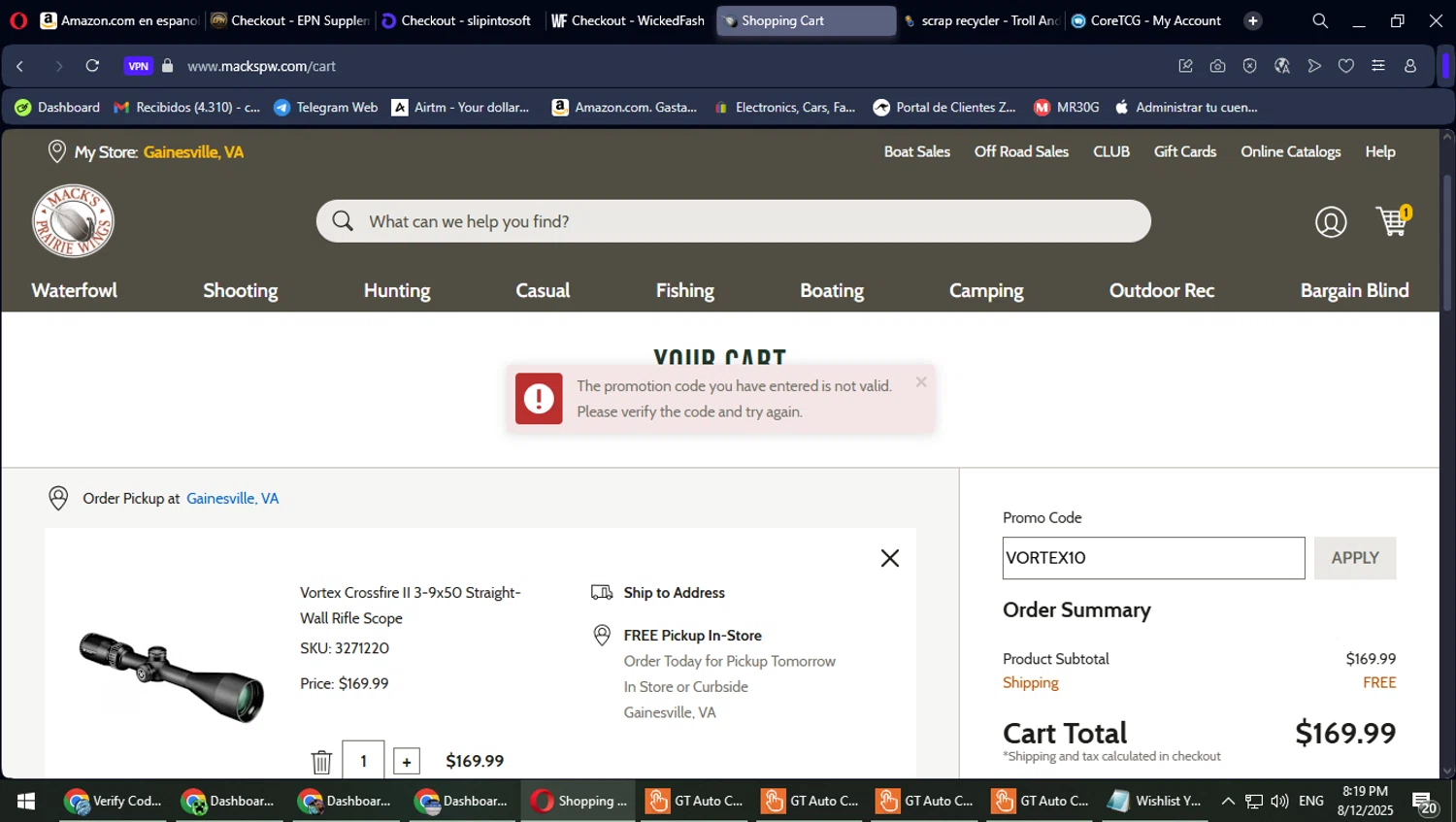This screenshot has height=822, width=1456.
Task: Select the FREE Pickup In-Store option
Action: (692, 636)
